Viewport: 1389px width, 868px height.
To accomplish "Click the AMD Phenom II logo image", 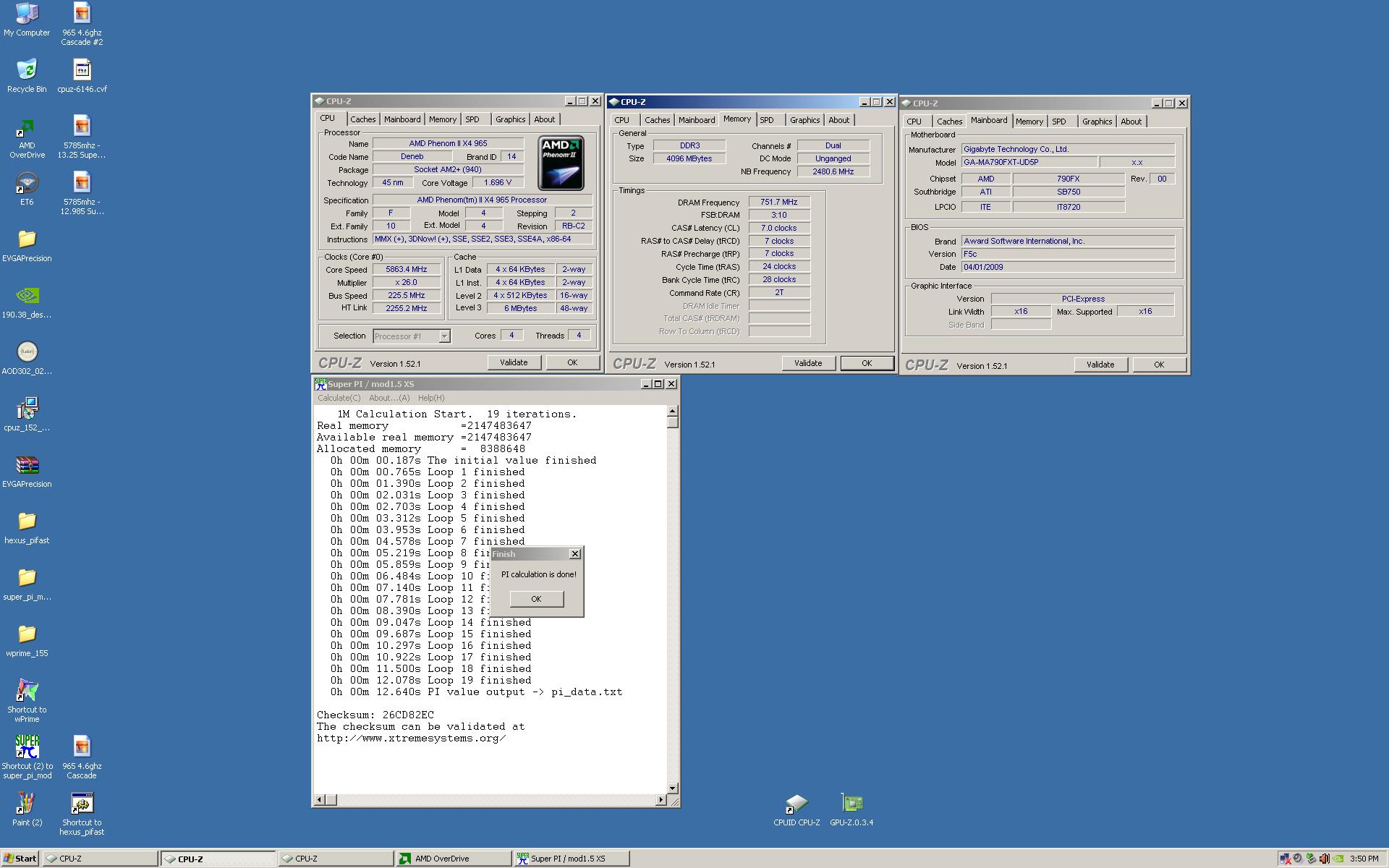I will (561, 163).
